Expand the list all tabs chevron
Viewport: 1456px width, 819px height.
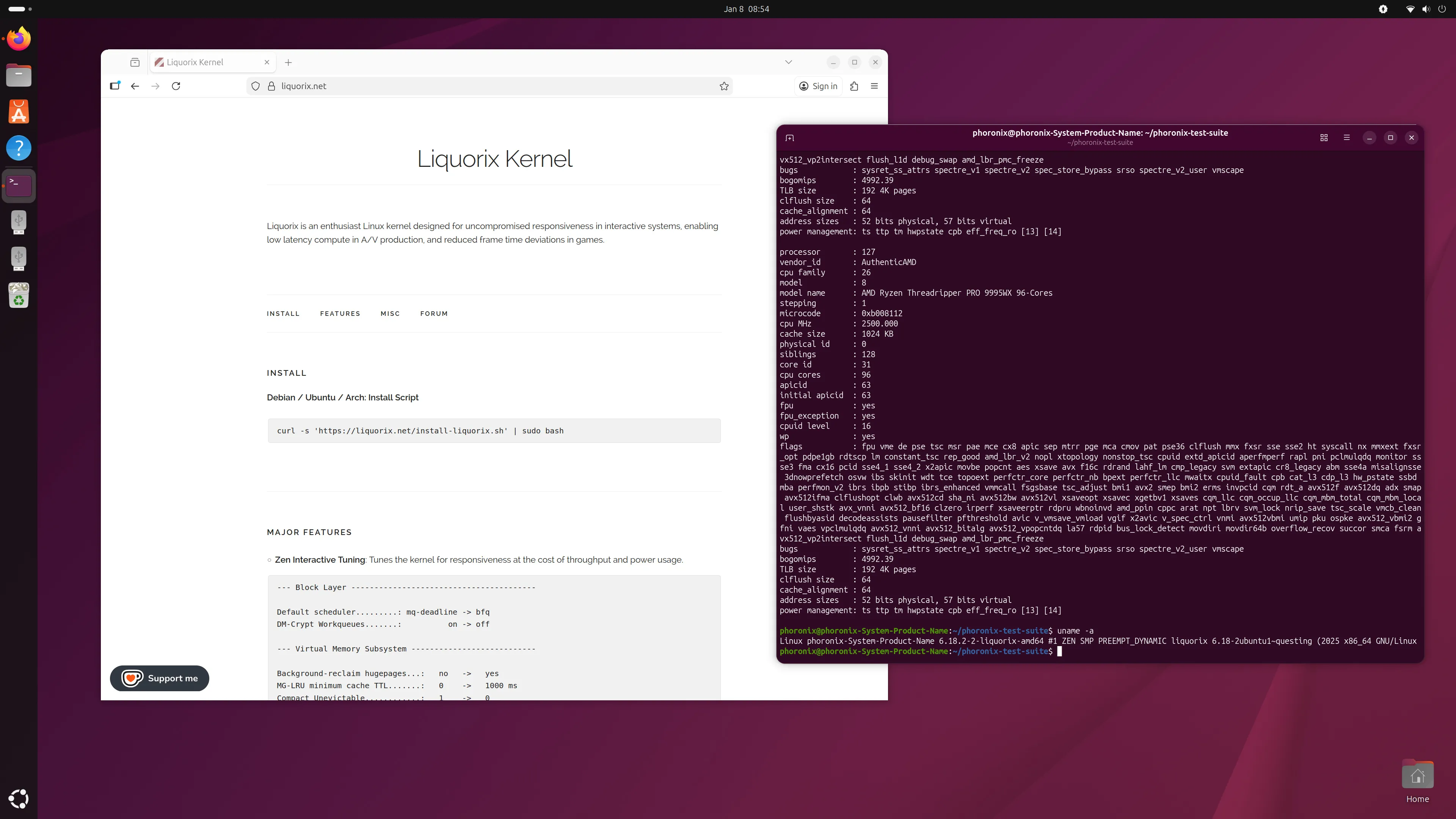[789, 62]
